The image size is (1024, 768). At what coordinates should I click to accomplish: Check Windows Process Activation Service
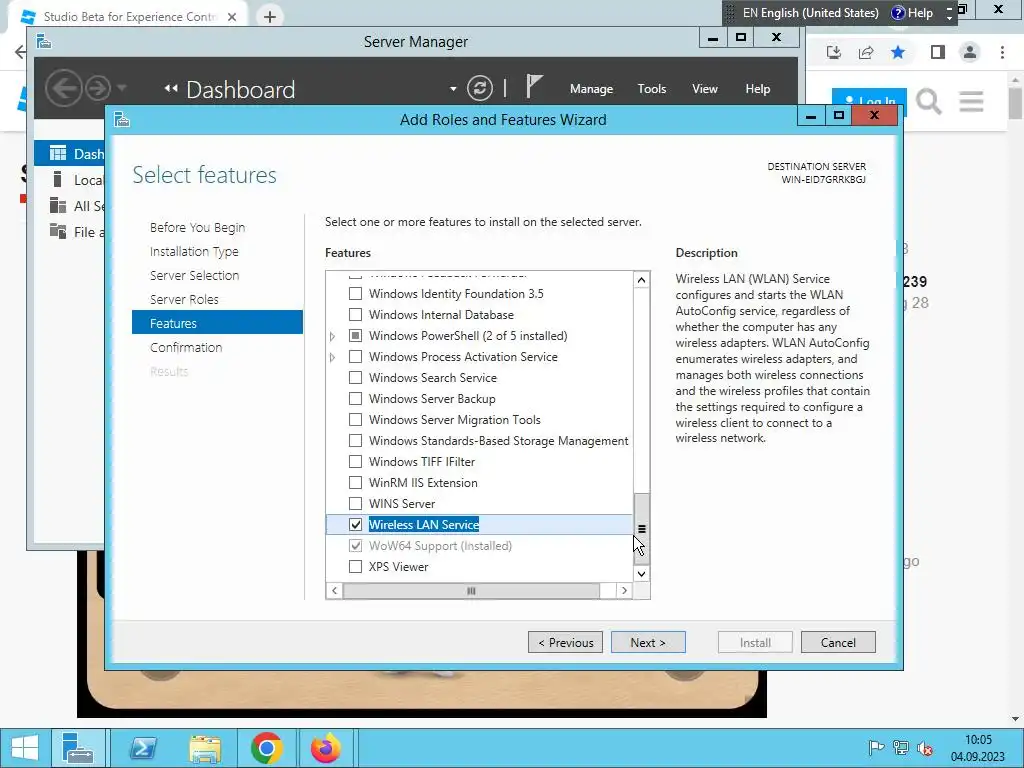click(x=355, y=357)
